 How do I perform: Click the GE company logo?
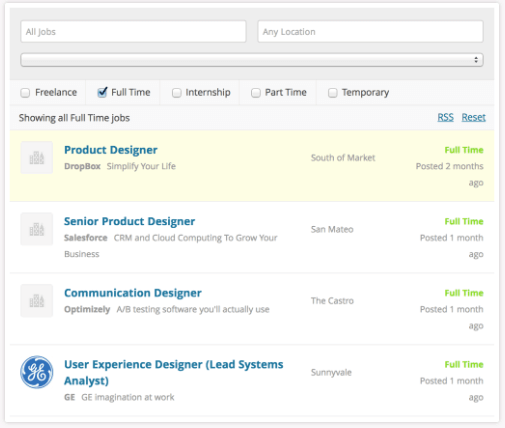pos(37,372)
